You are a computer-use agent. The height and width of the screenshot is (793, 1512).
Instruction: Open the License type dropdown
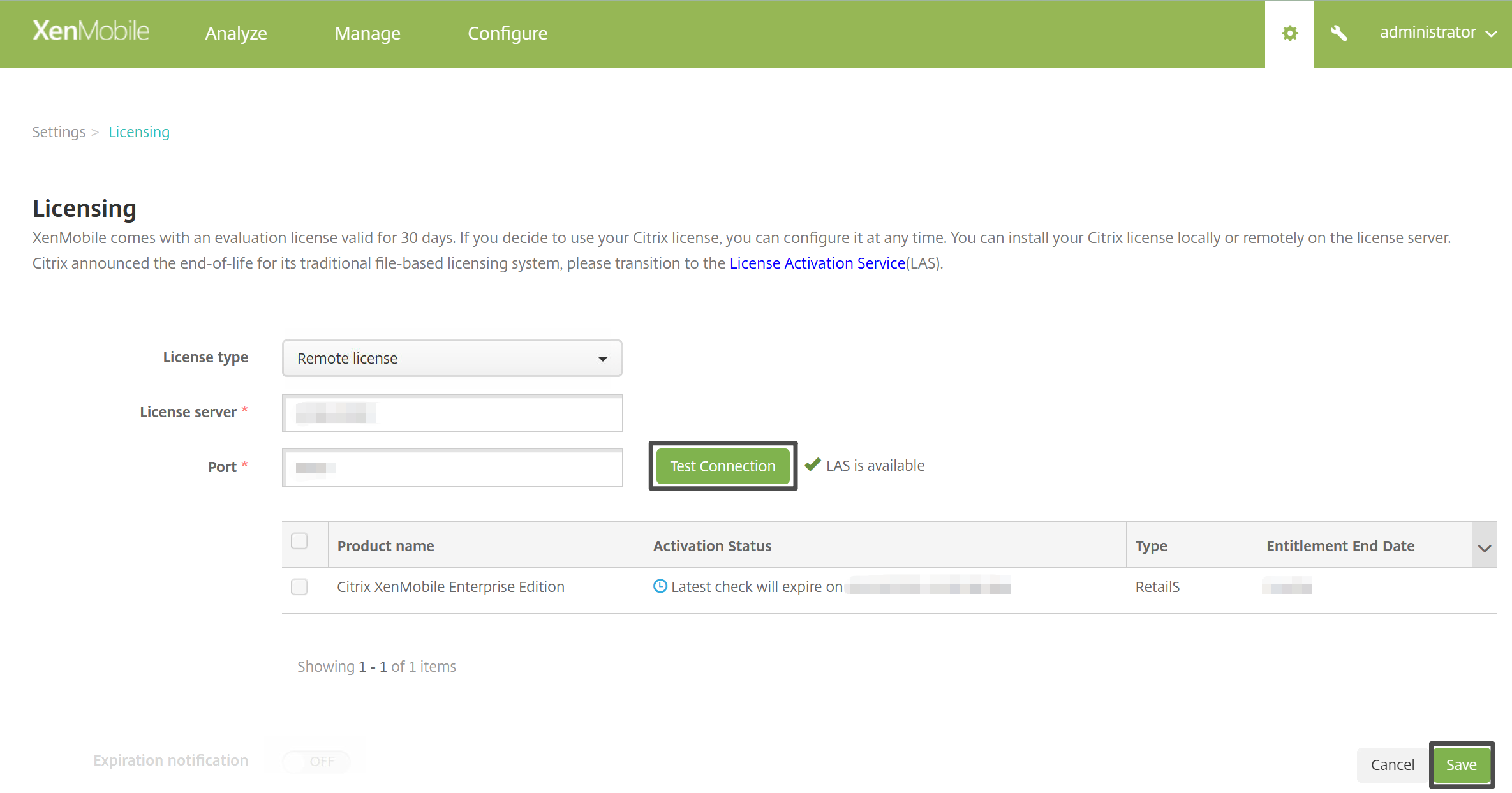[452, 359]
